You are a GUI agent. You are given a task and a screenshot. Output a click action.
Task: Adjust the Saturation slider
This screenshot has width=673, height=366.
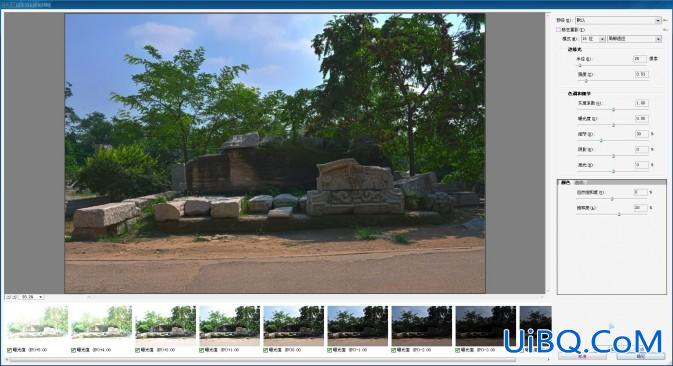click(x=619, y=214)
